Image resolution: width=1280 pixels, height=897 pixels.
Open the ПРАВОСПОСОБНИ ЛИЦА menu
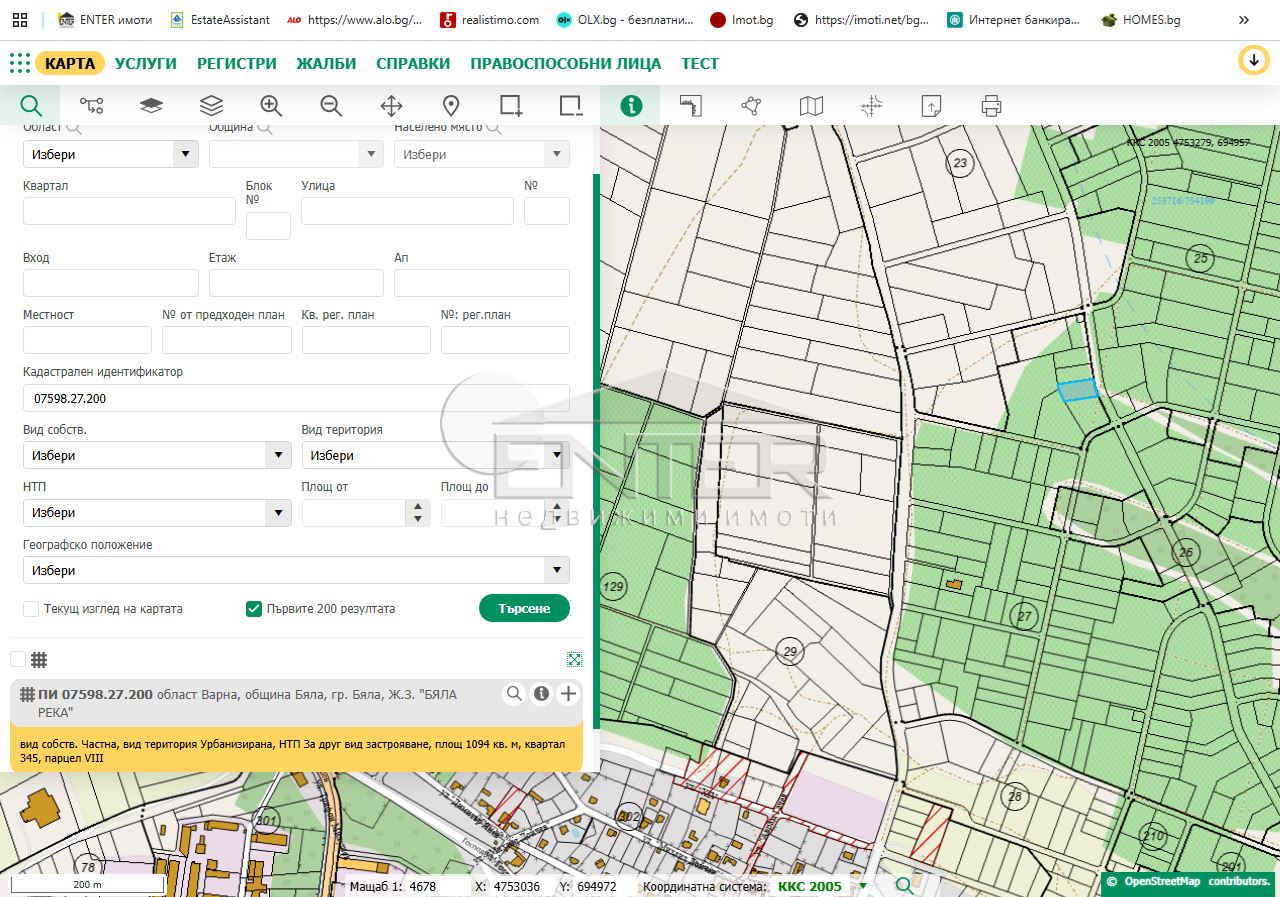pos(566,63)
